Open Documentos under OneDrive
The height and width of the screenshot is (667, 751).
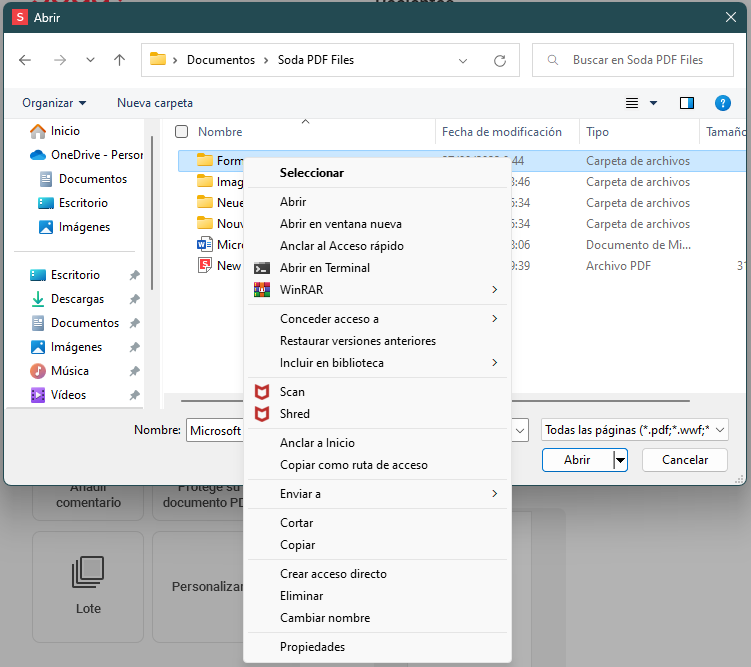[x=82, y=179]
